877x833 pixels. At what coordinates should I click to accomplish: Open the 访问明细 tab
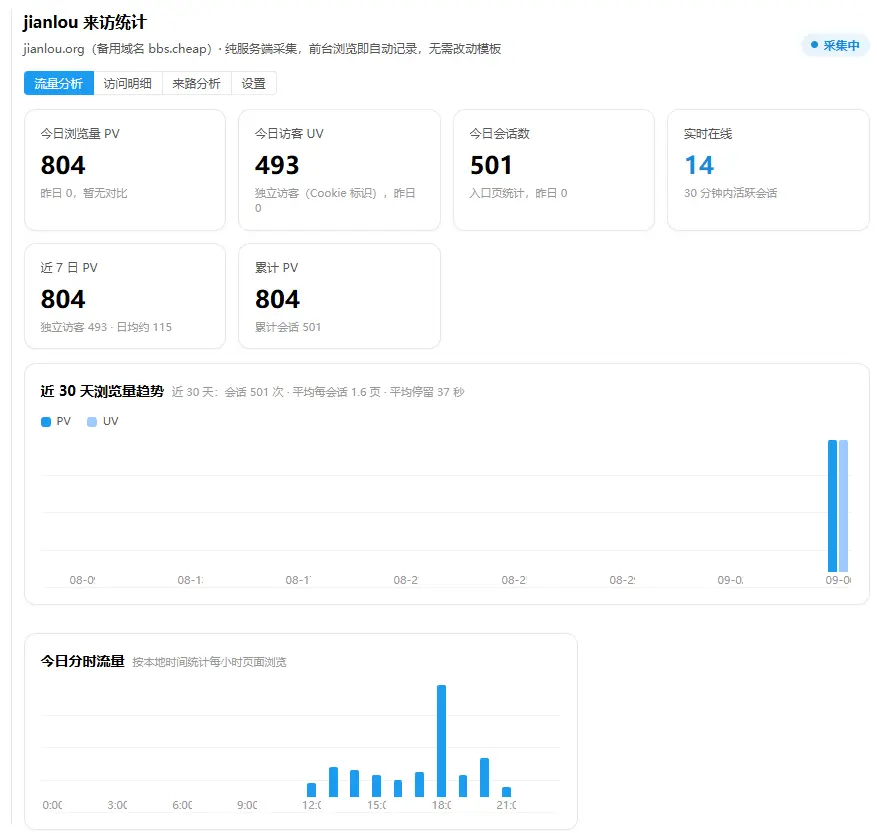(128, 83)
